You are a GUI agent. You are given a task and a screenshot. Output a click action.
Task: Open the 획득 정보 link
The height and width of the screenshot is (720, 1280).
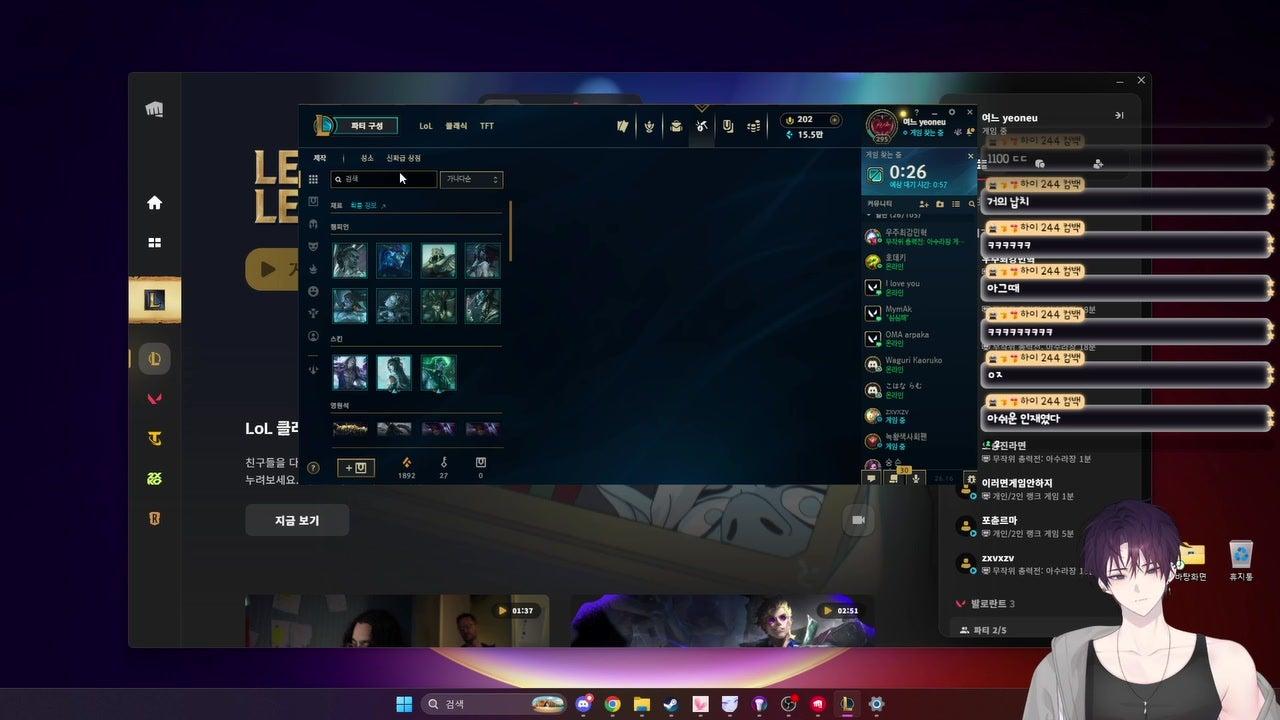pos(366,205)
